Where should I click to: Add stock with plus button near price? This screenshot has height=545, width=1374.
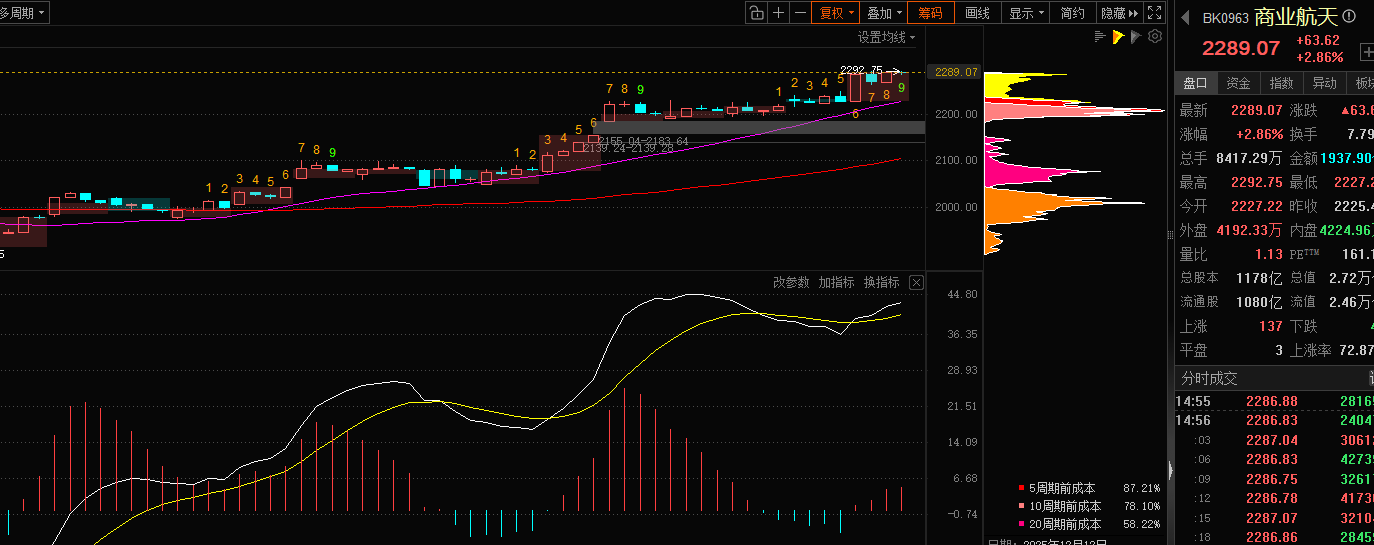[1366, 52]
